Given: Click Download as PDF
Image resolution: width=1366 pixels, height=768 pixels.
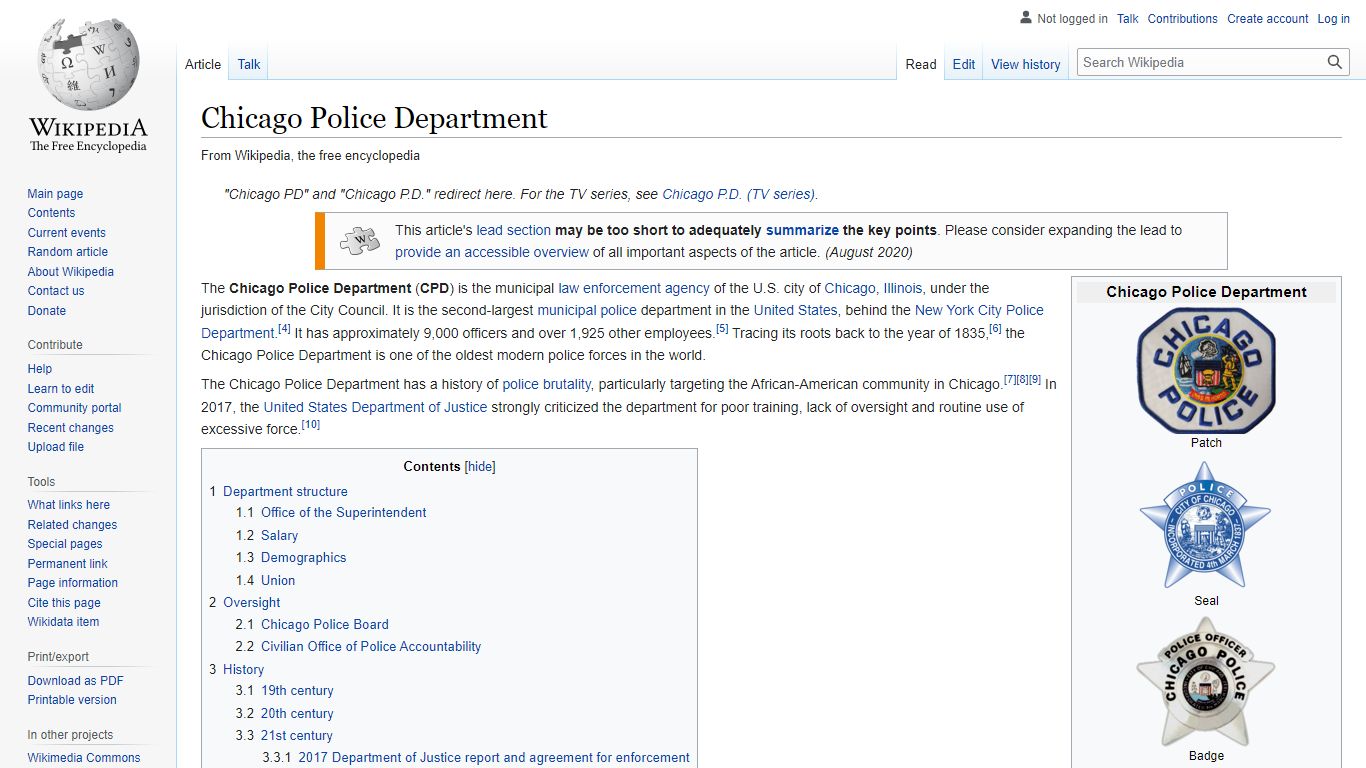Looking at the screenshot, I should point(76,681).
